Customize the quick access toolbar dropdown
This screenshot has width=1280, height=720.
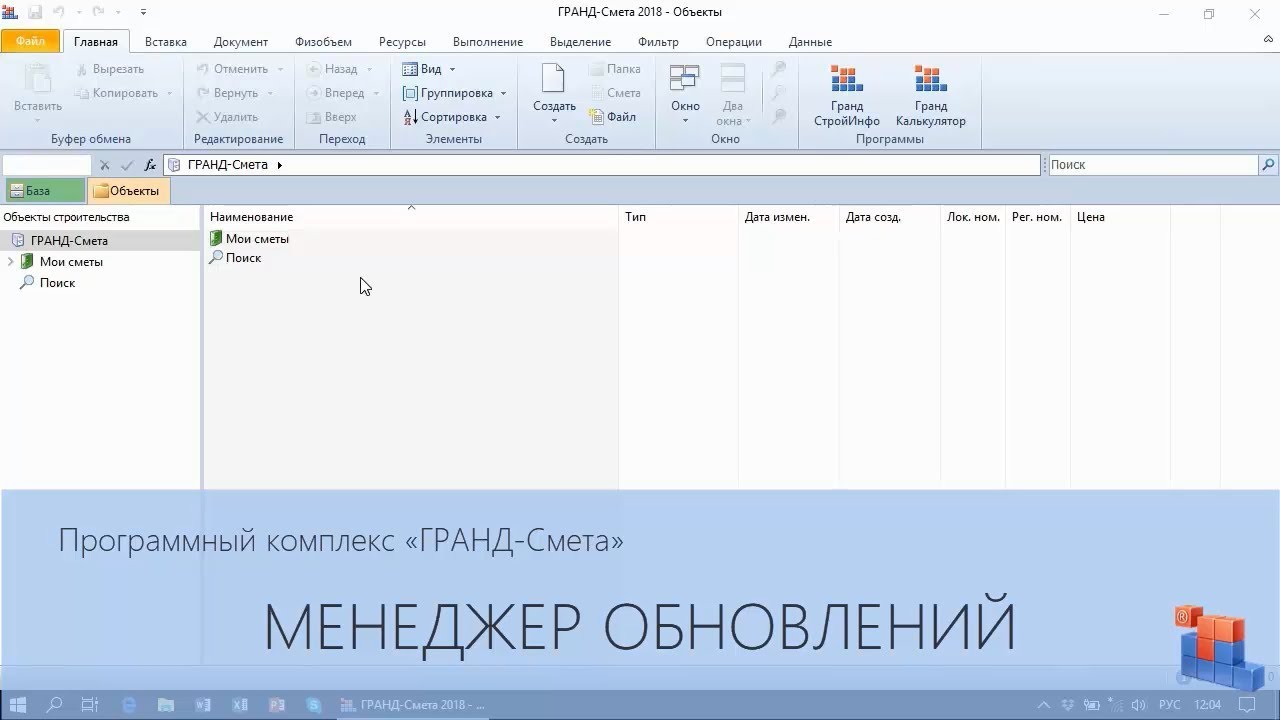(143, 13)
